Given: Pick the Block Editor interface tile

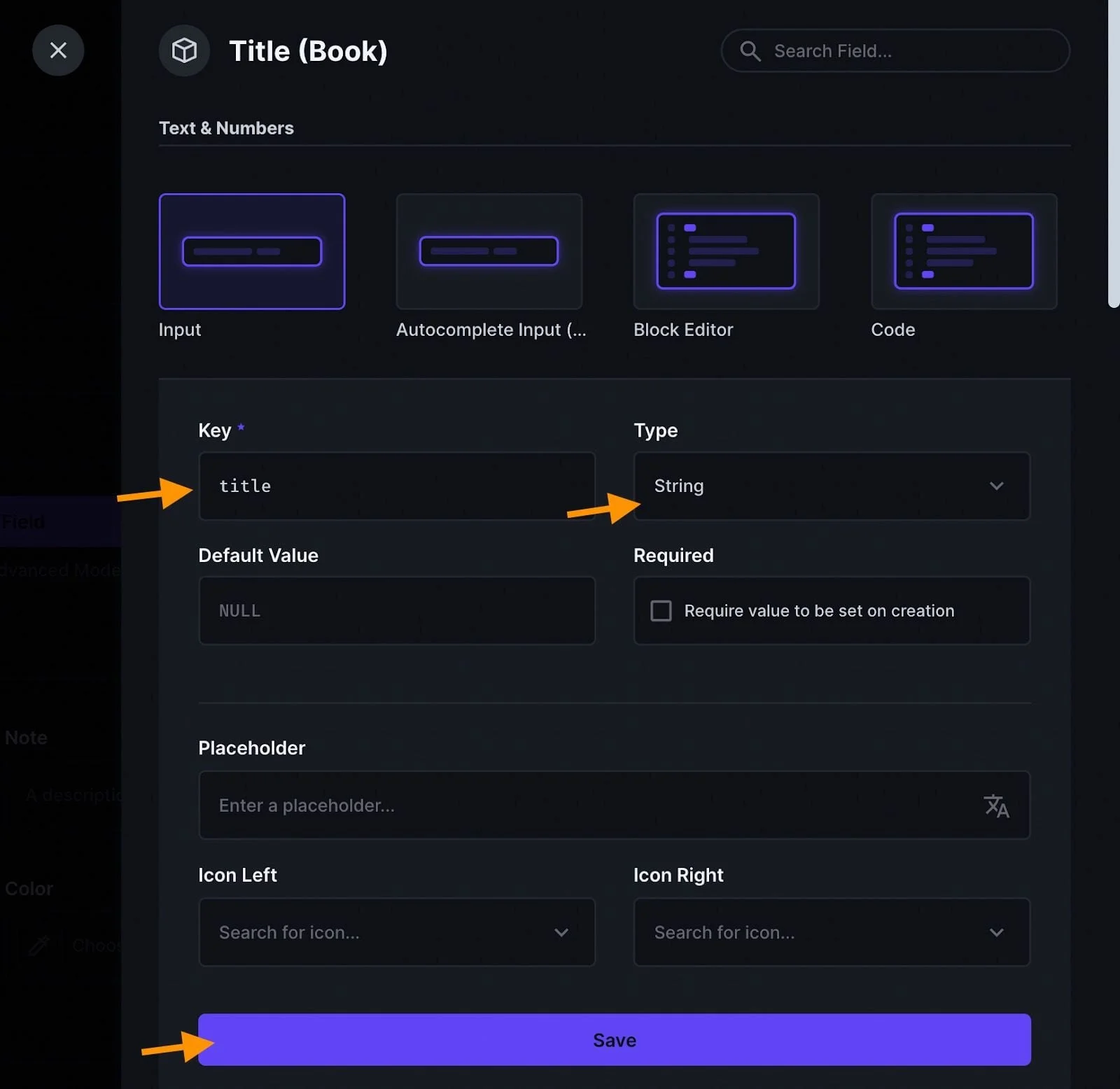Looking at the screenshot, I should click(726, 251).
